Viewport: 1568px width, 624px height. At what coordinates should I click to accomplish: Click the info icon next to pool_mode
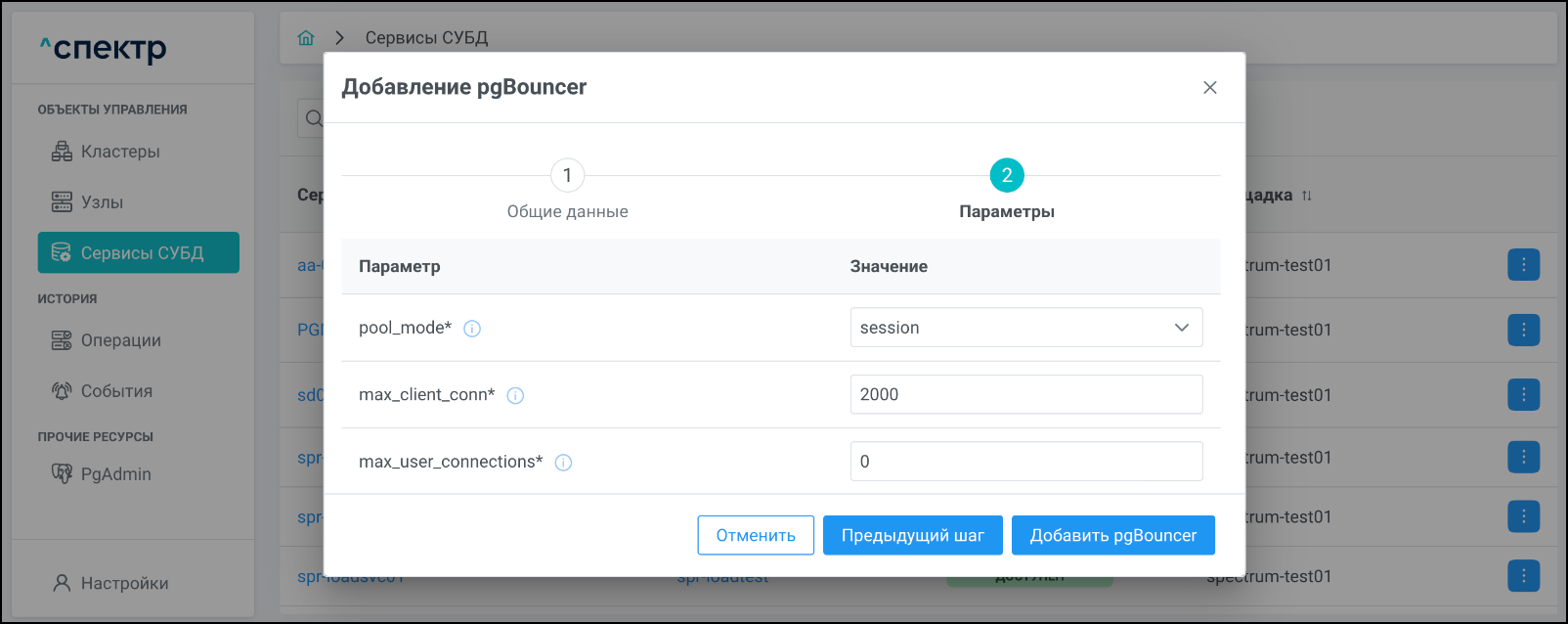click(x=472, y=329)
